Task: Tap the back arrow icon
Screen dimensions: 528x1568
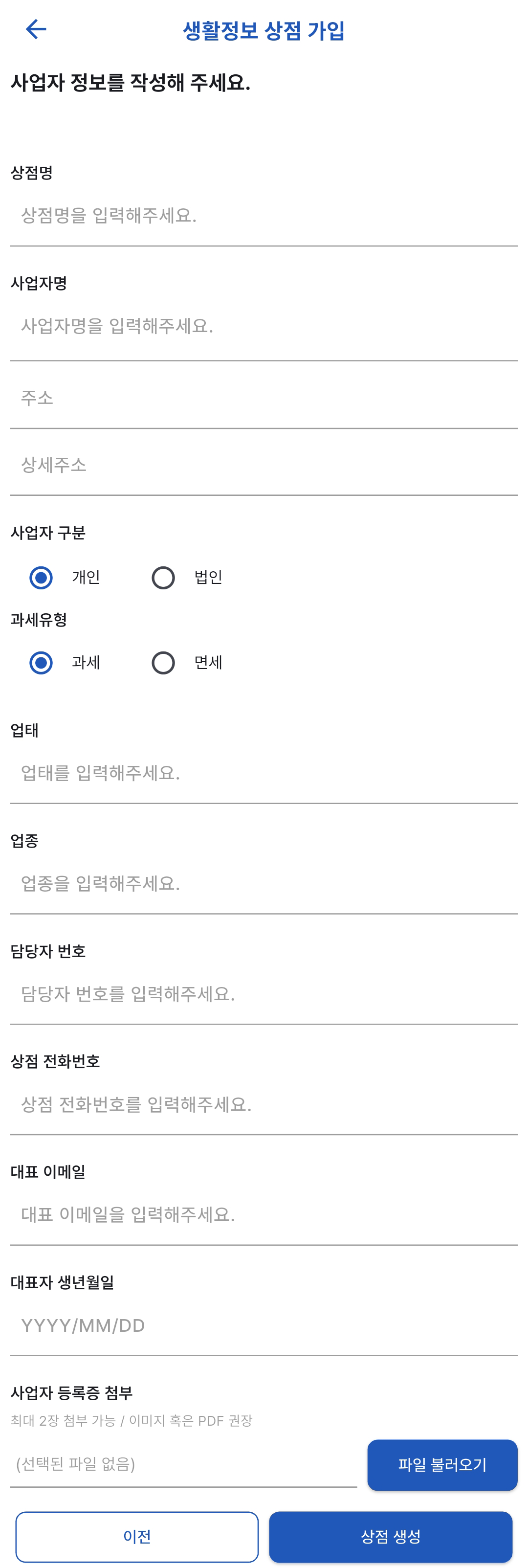Action: [36, 29]
